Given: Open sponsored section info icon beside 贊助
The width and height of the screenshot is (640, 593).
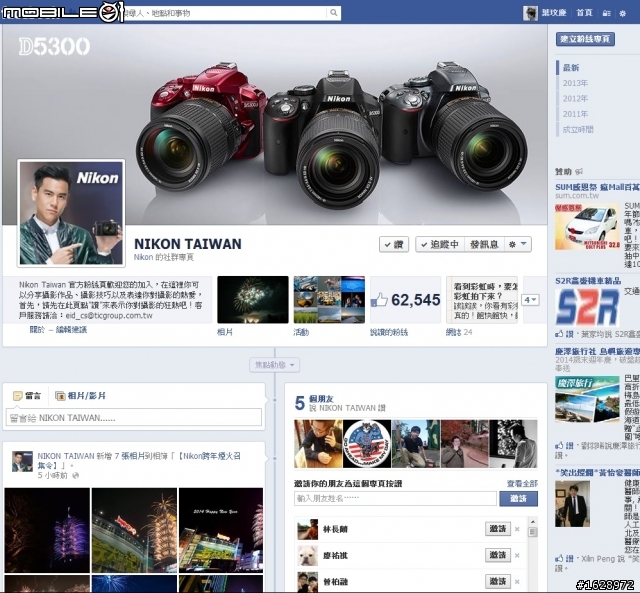Looking at the screenshot, I should 579,172.
